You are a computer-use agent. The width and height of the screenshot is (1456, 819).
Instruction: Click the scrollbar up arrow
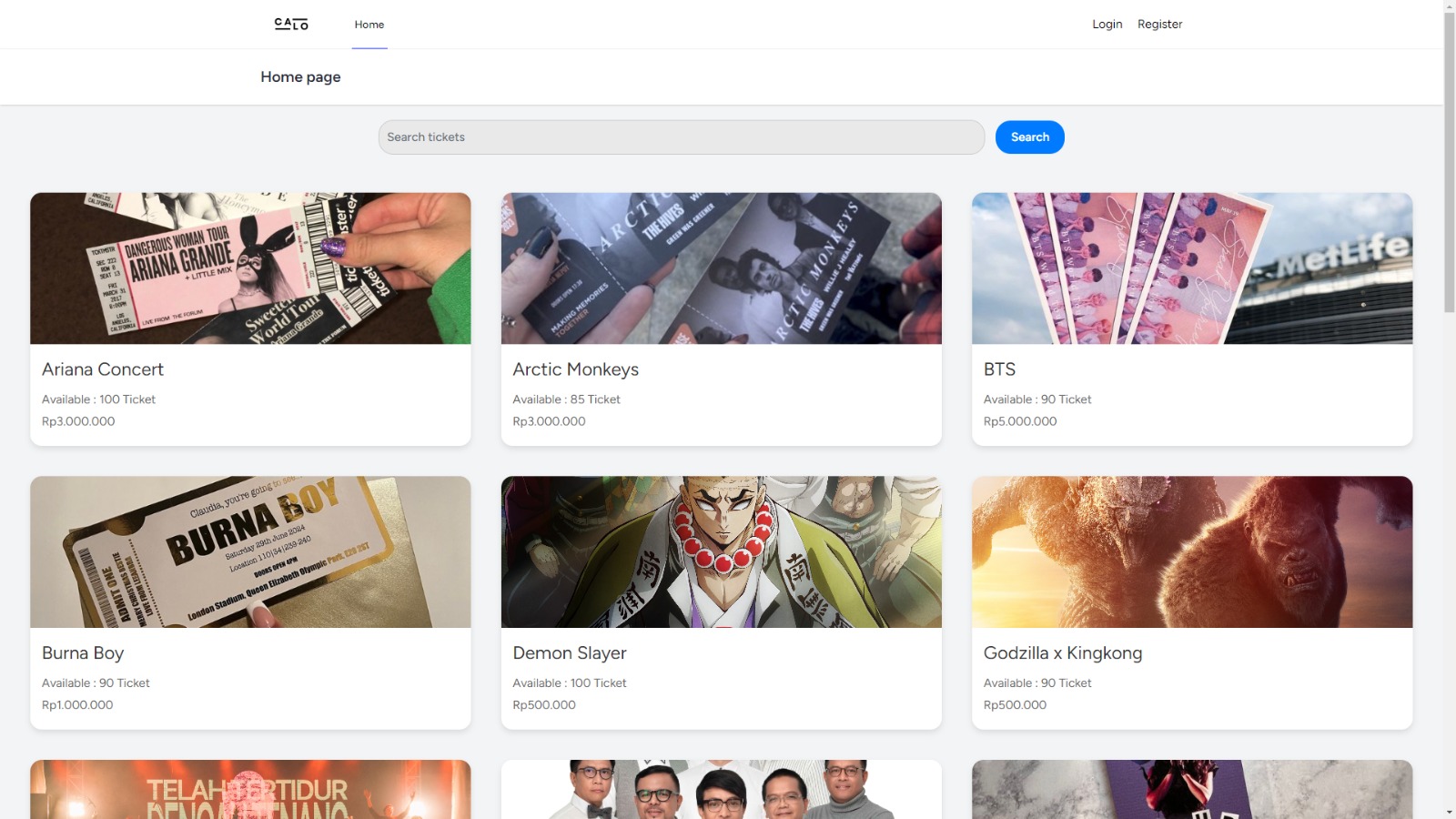pos(1450,6)
